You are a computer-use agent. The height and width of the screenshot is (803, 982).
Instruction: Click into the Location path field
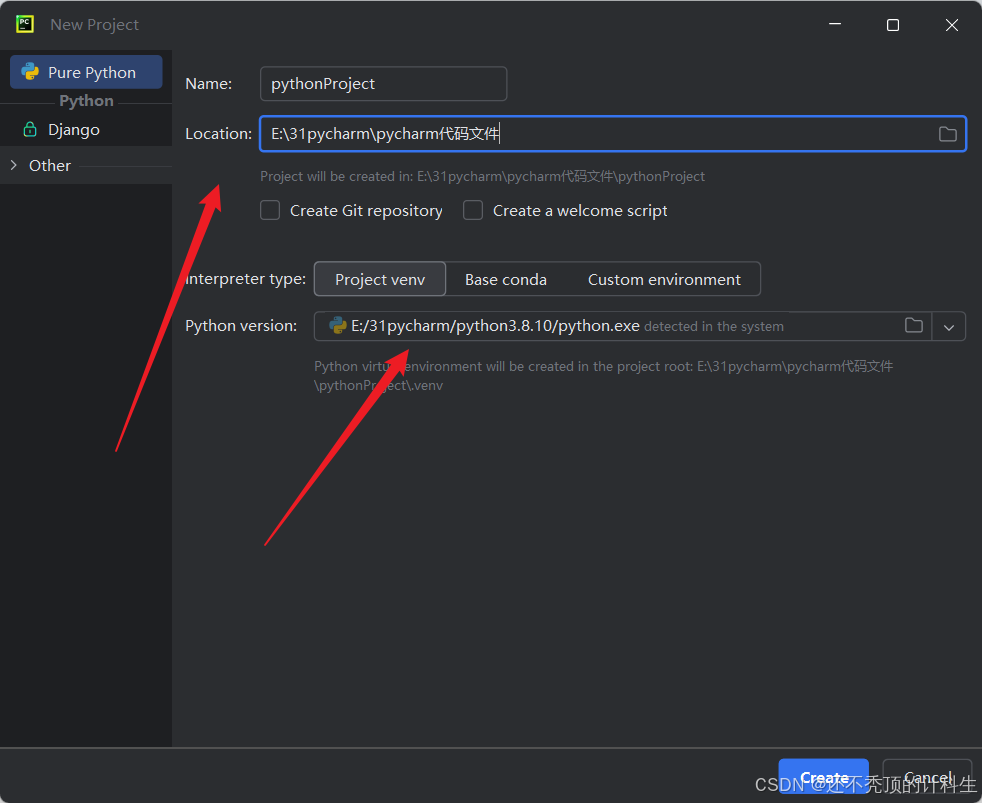[600, 134]
